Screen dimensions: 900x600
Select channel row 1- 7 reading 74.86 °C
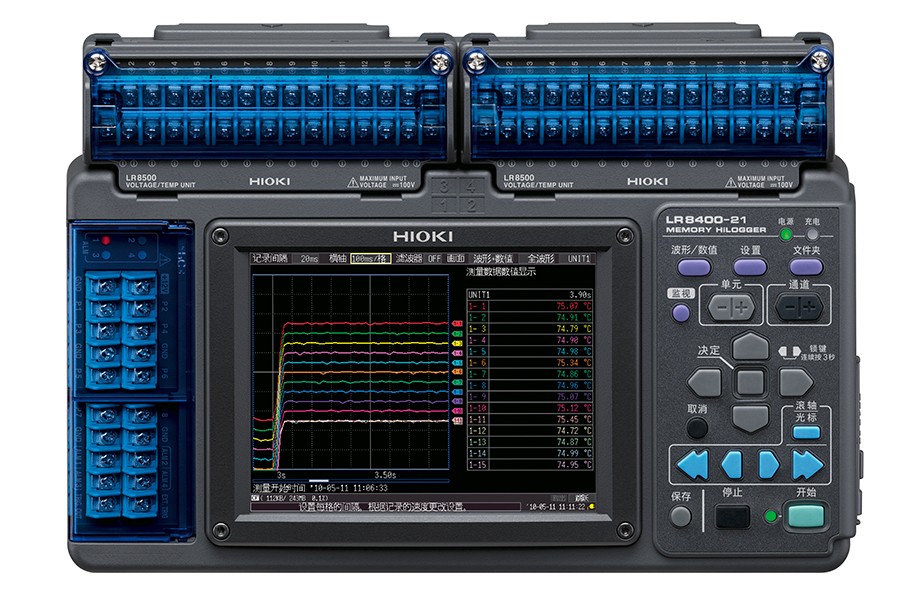(x=530, y=374)
